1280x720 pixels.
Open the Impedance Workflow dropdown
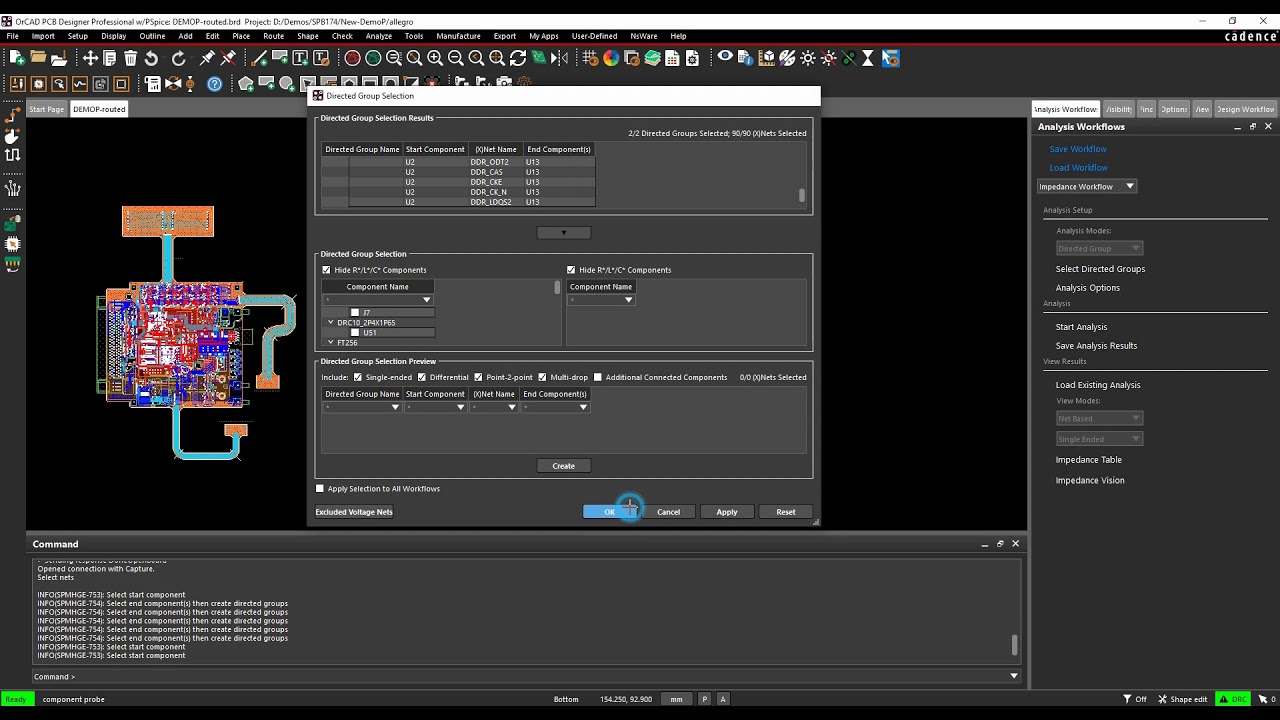[x=1087, y=187]
